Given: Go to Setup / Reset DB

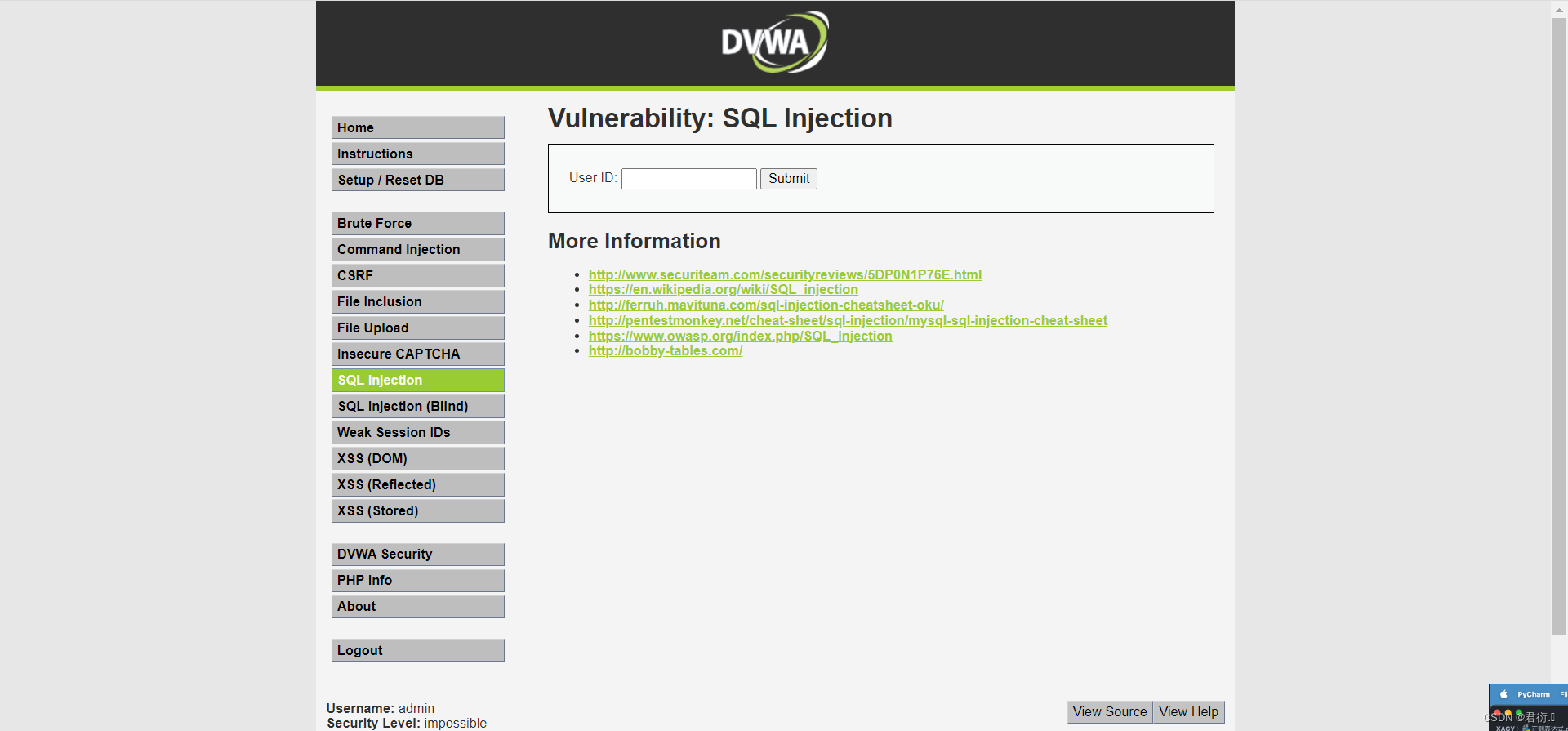Looking at the screenshot, I should [x=418, y=180].
